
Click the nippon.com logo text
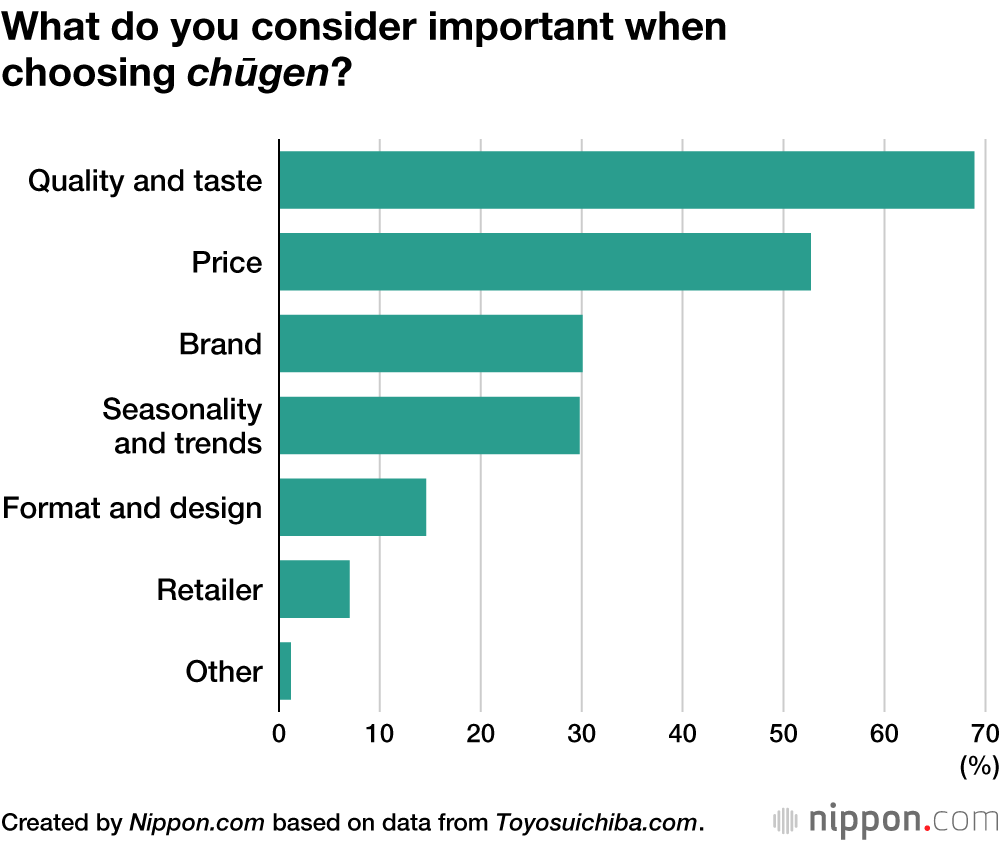[x=902, y=820]
